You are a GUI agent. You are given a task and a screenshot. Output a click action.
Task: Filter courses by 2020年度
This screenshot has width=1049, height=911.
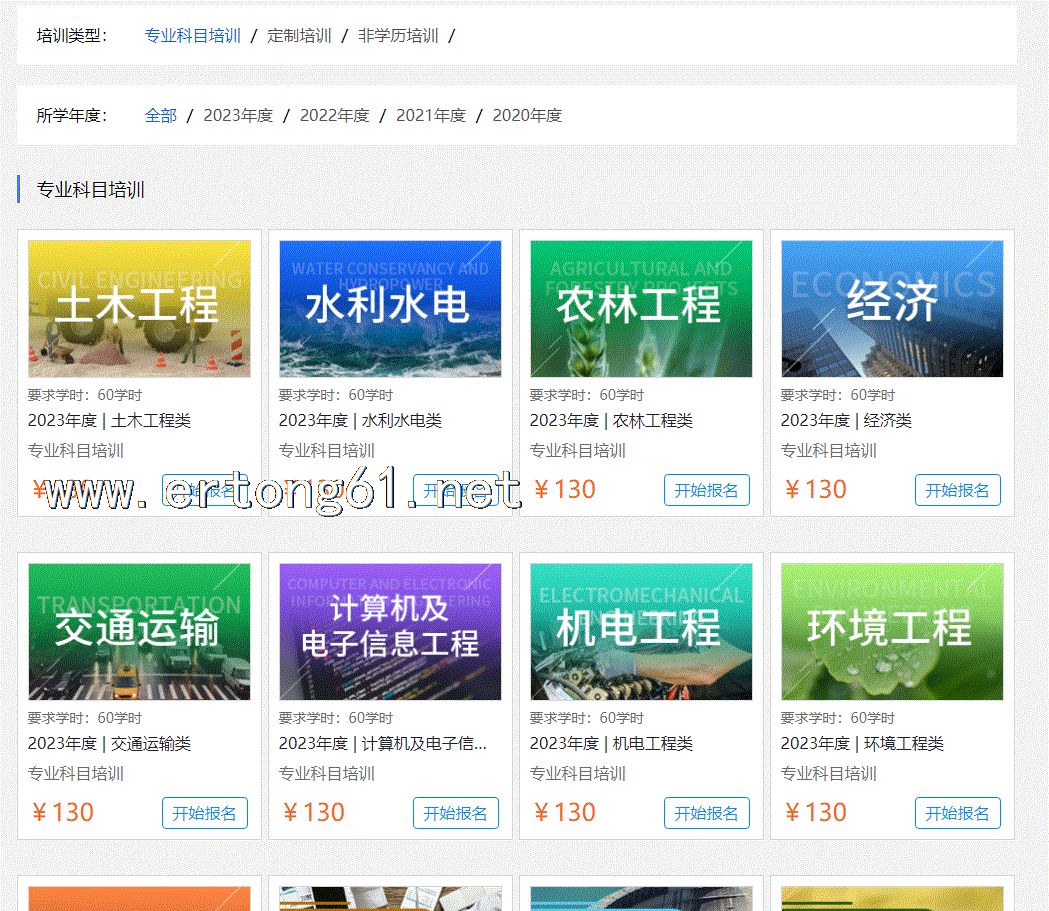527,116
